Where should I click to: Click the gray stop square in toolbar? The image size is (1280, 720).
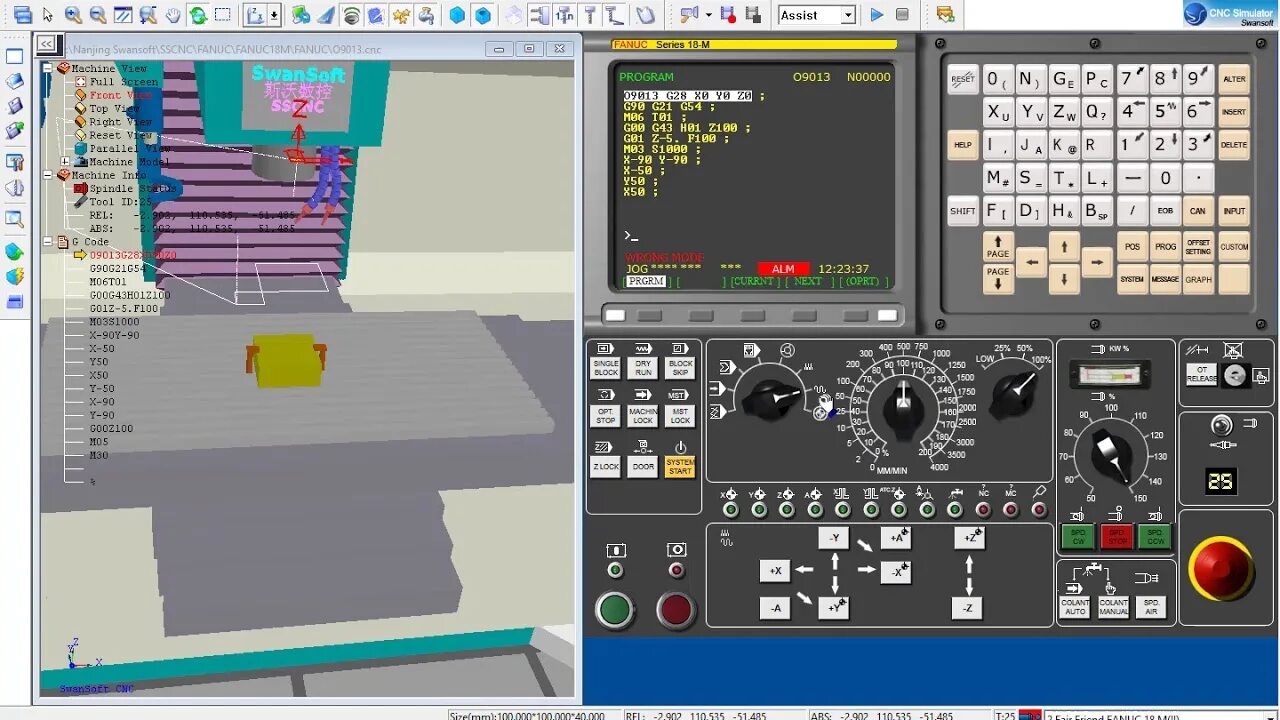[x=902, y=15]
